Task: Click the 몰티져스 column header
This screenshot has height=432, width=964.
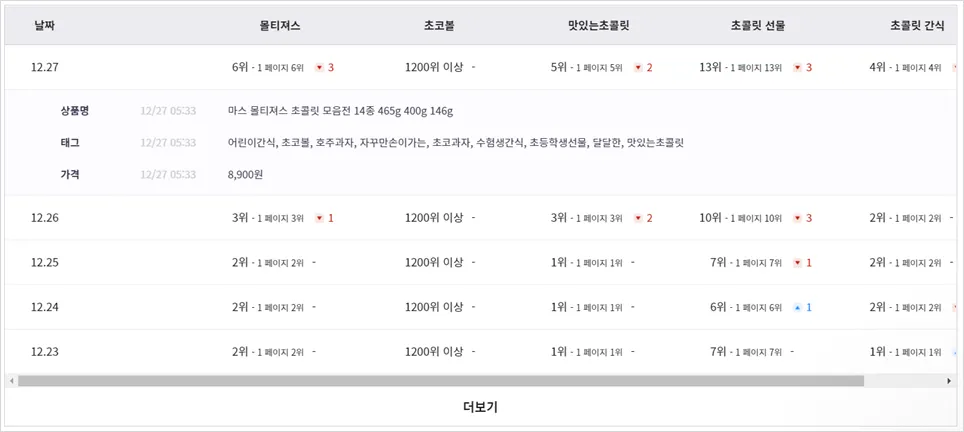Action: (x=279, y=26)
